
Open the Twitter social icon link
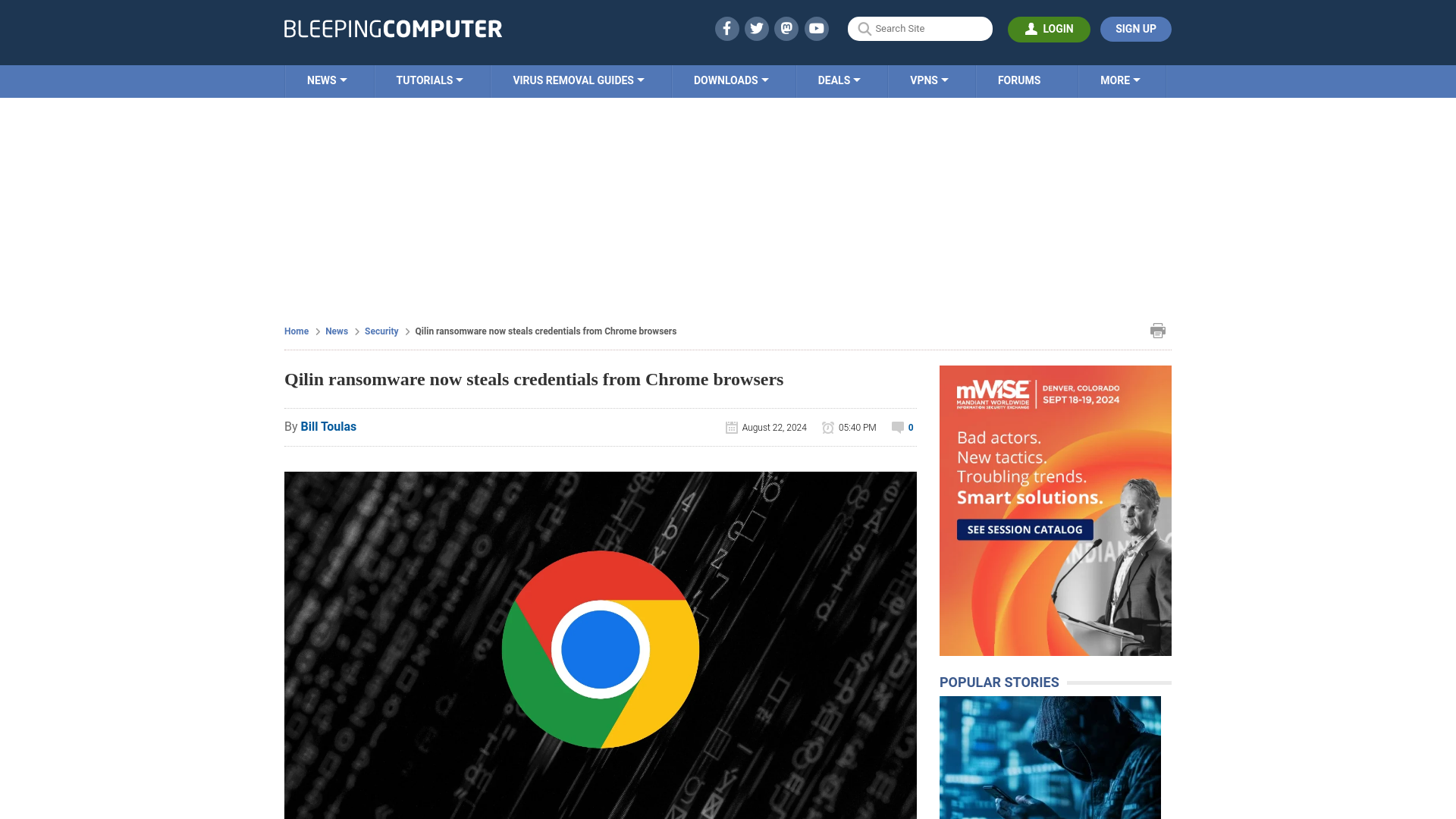757,28
